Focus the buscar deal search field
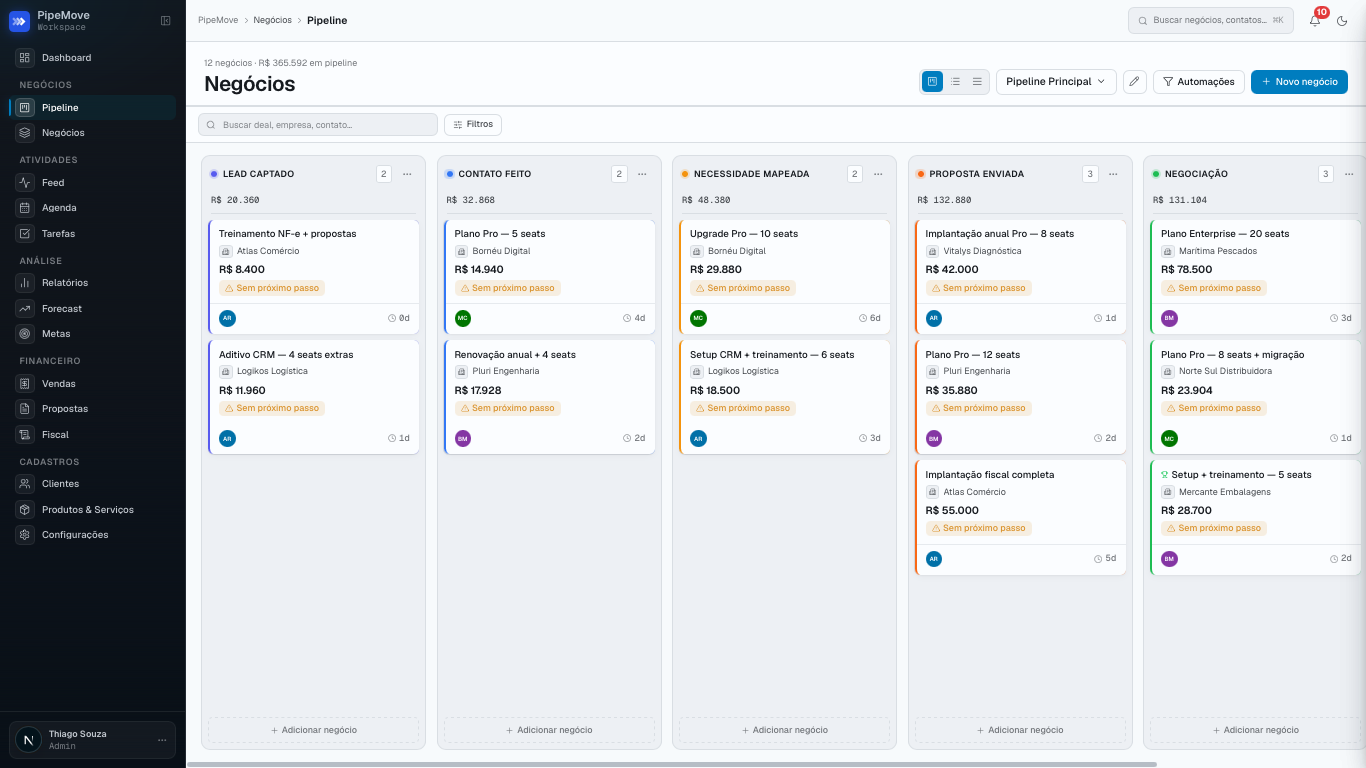Image resolution: width=1366 pixels, height=768 pixels. 318,125
